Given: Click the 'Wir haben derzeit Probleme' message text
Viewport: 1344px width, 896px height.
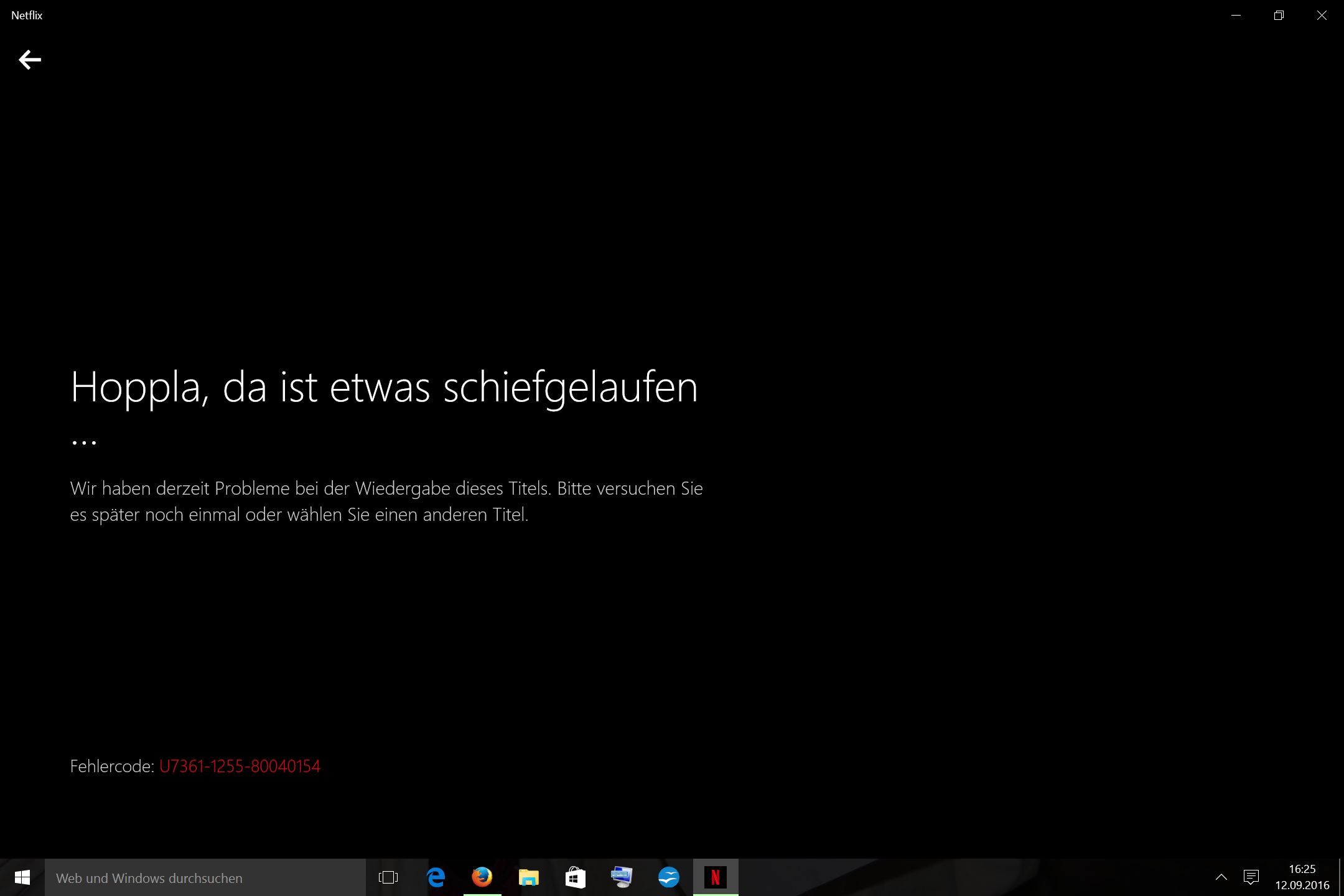Looking at the screenshot, I should pos(386,502).
